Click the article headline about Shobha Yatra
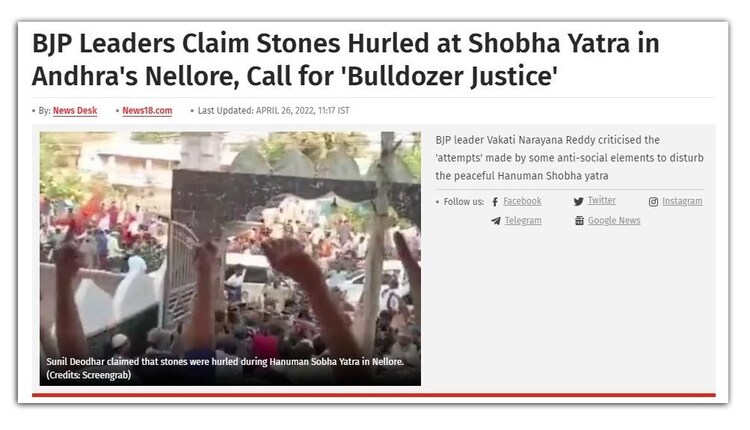Viewport: 750px width, 430px height. (345, 59)
